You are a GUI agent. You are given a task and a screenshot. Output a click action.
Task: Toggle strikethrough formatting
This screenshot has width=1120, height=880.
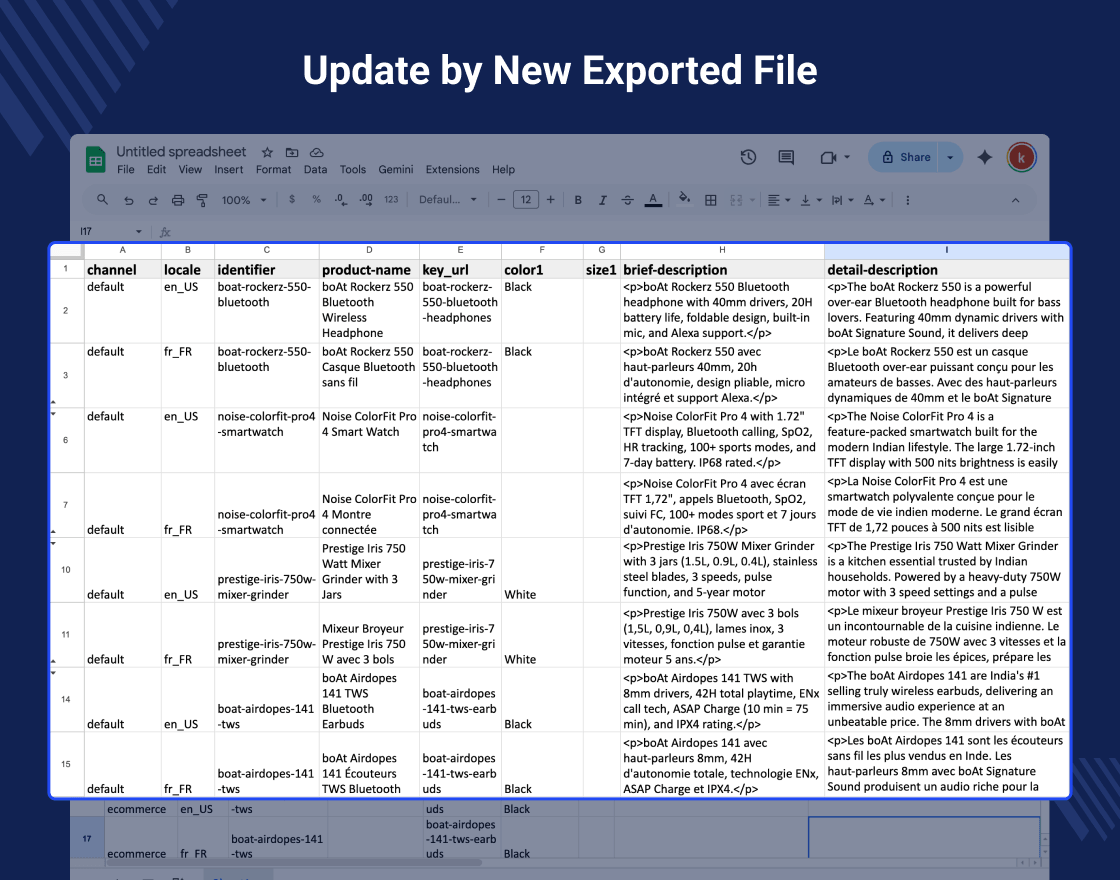coord(627,201)
